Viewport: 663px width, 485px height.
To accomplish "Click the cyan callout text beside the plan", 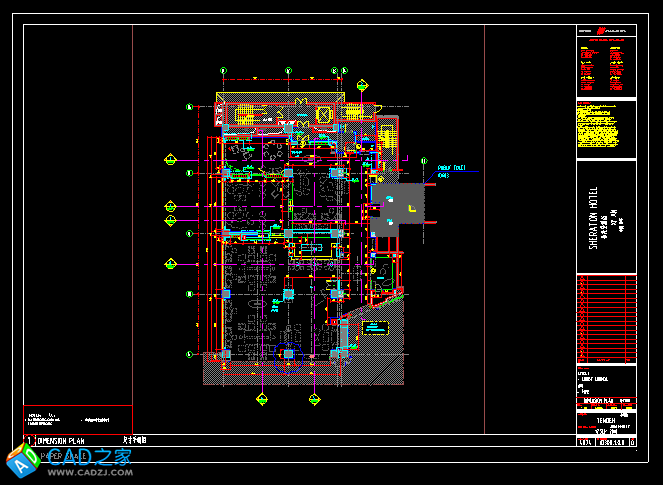I will pyautogui.click(x=451, y=171).
